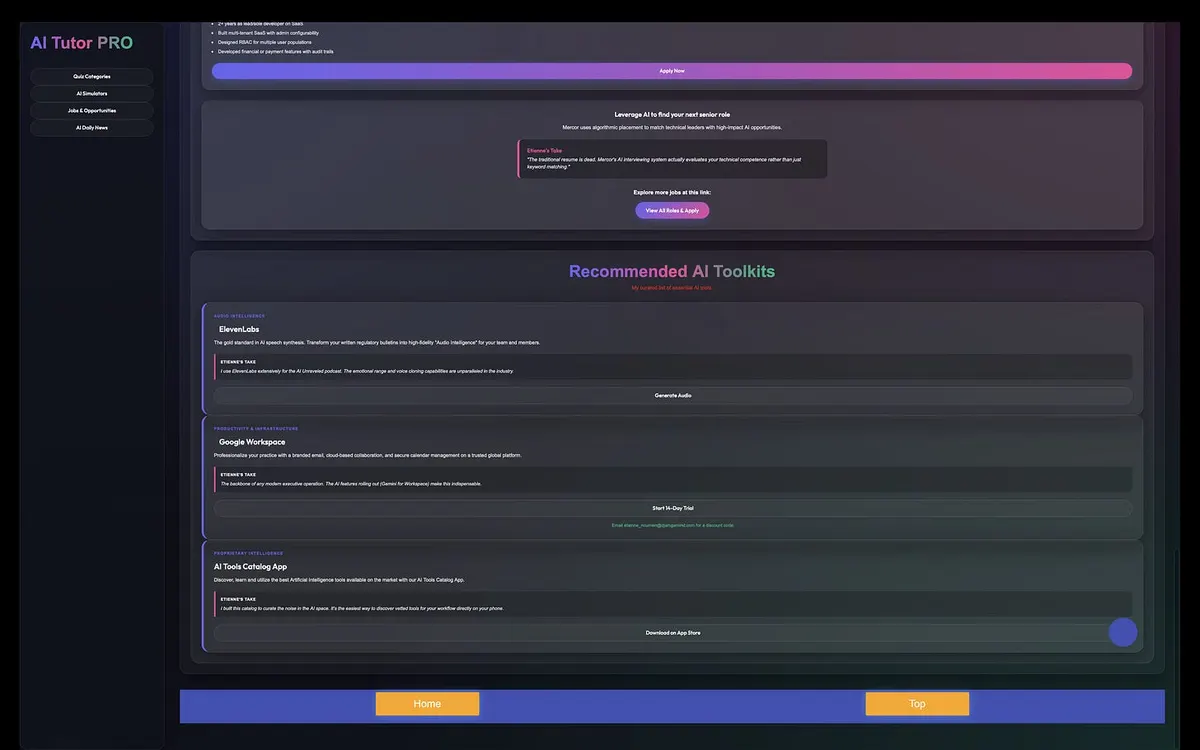Image resolution: width=1200 pixels, height=750 pixels.
Task: Click the round blue floating button
Action: (1123, 632)
